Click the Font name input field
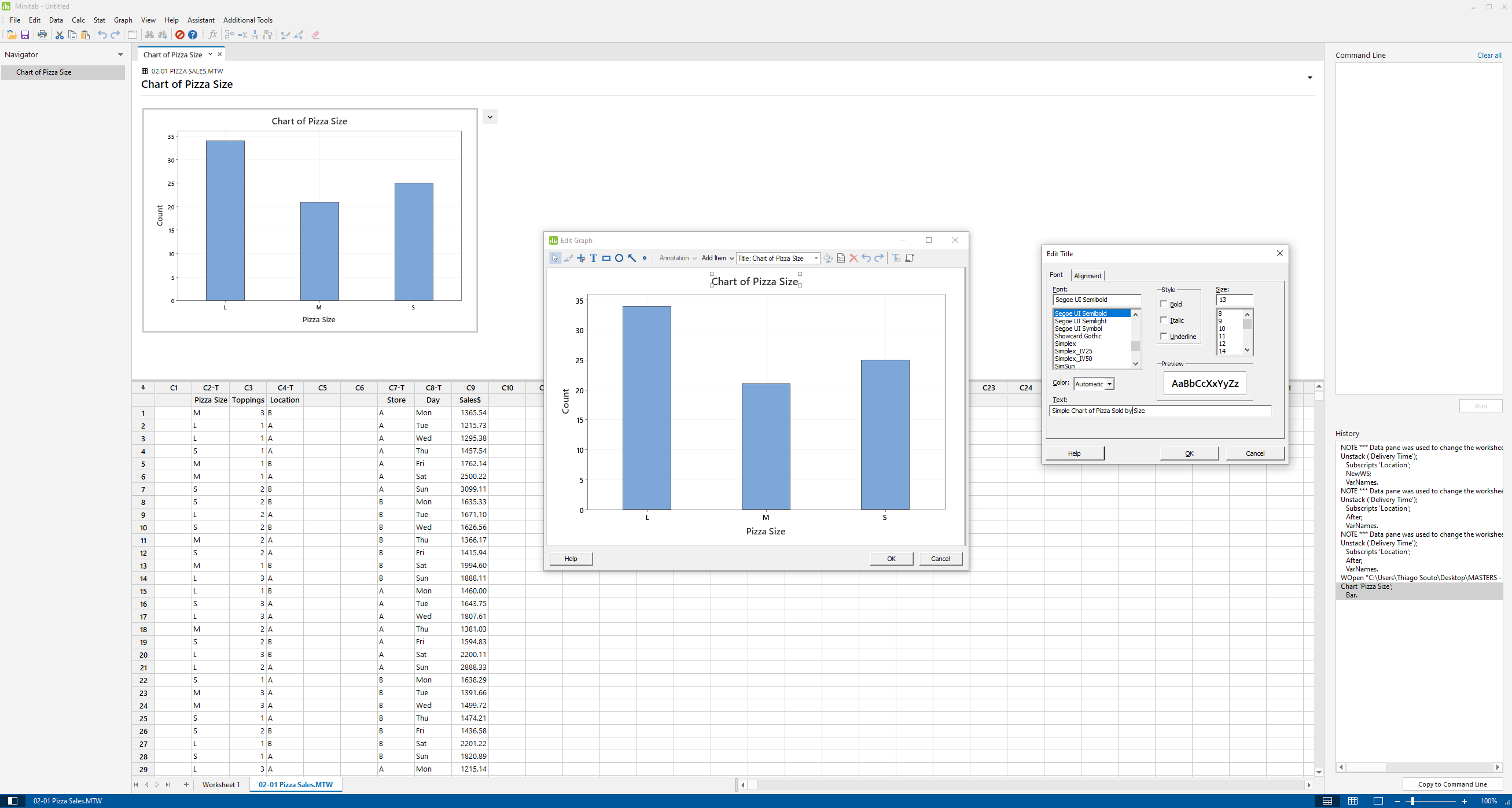This screenshot has height=808, width=1512. click(1097, 300)
